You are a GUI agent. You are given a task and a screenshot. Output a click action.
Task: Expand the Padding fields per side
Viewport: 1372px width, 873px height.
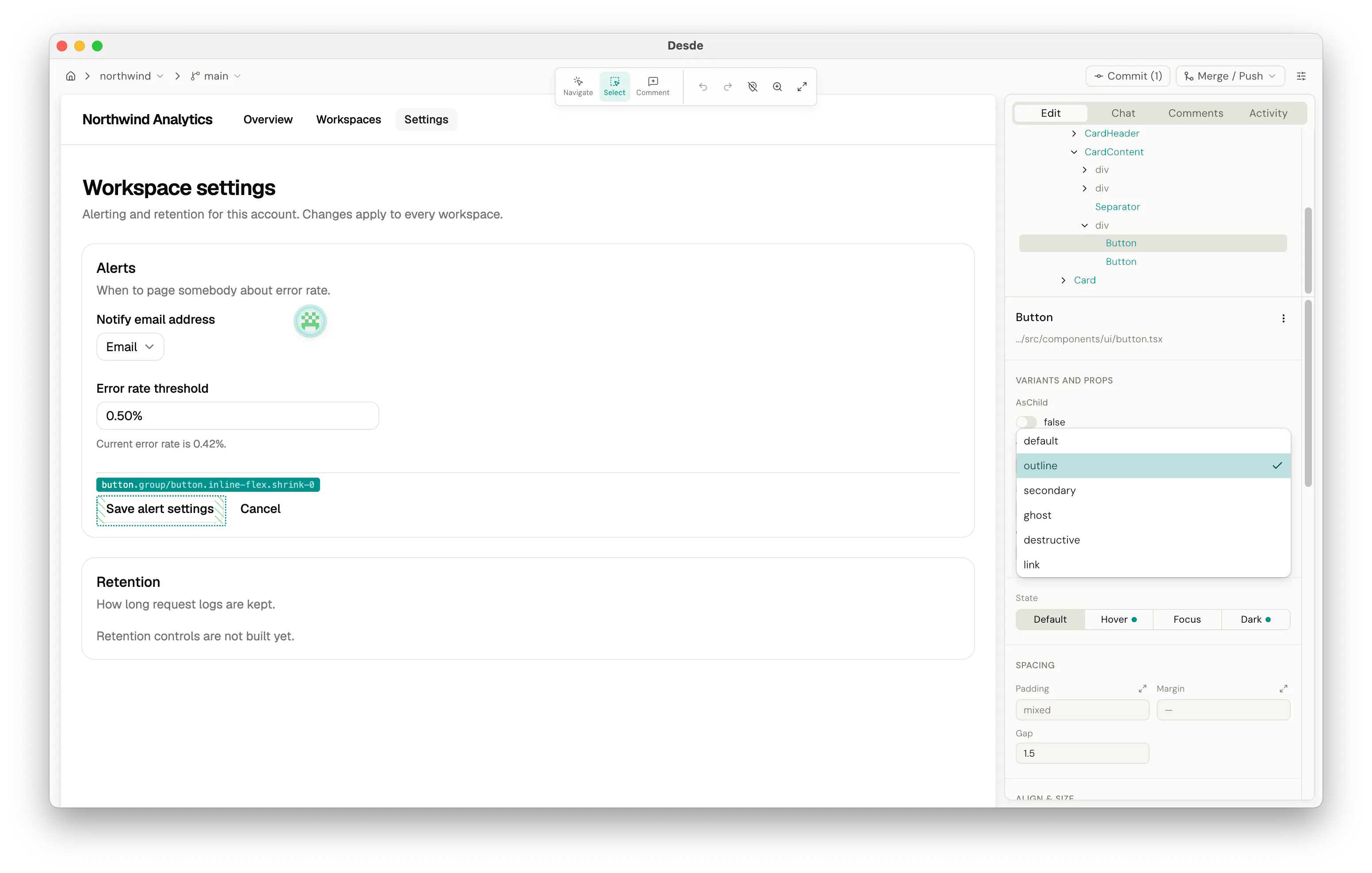1143,688
